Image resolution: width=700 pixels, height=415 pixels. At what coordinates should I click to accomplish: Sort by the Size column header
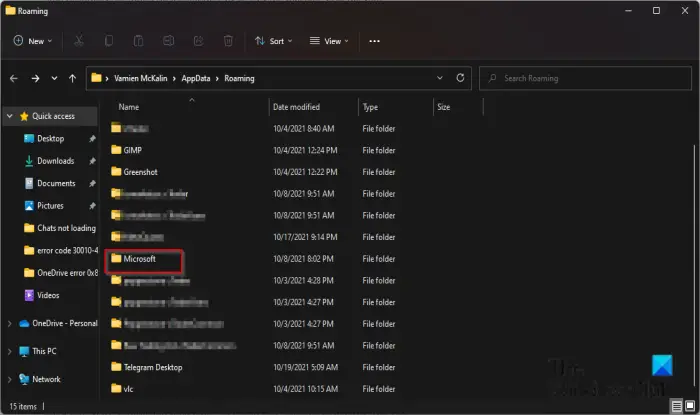[443, 107]
